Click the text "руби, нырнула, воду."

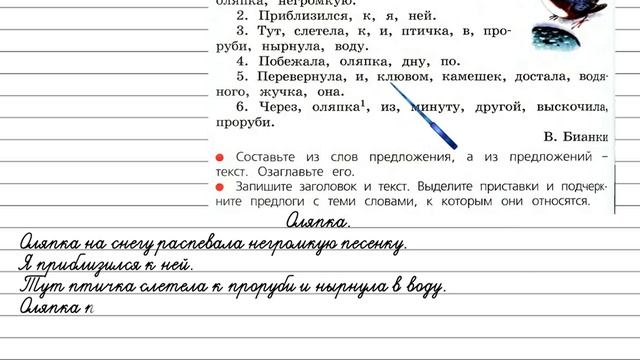[x=292, y=47]
